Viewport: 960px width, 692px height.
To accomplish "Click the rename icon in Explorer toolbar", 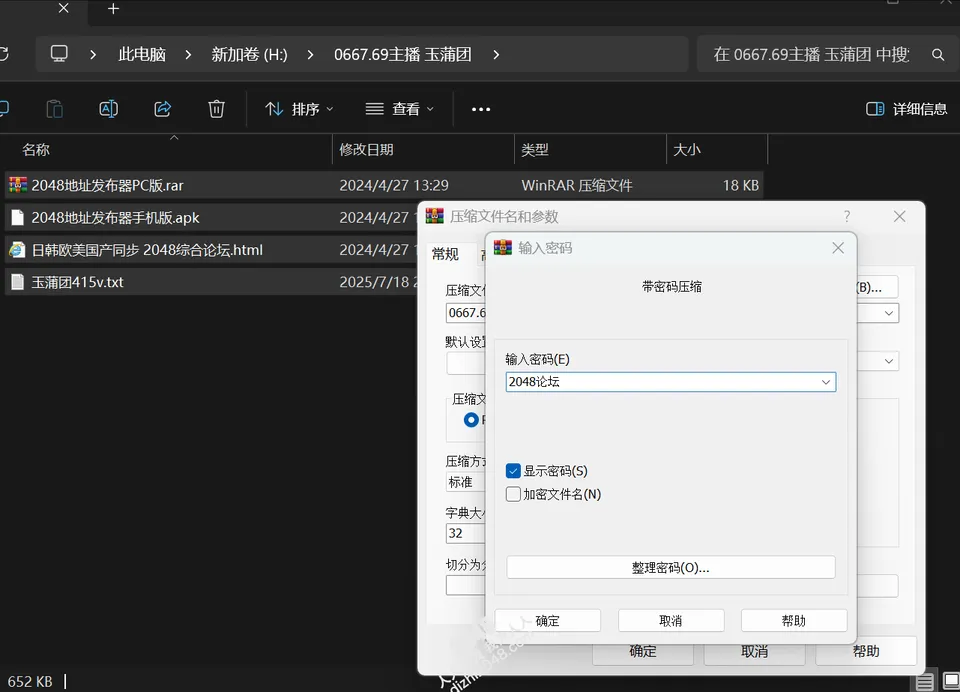I will (x=108, y=109).
